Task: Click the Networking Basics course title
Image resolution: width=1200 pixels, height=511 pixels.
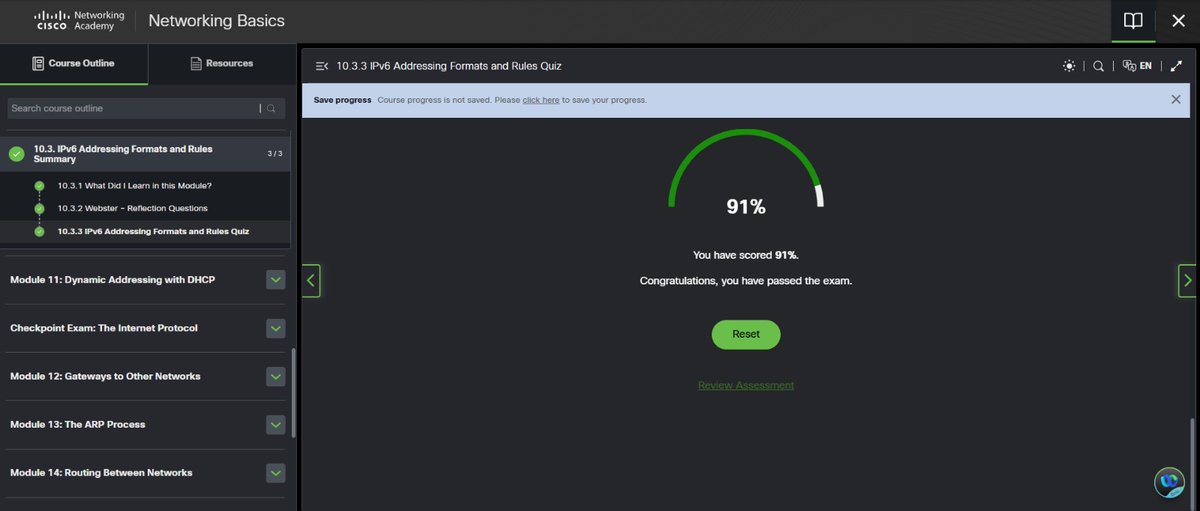Action: point(216,21)
